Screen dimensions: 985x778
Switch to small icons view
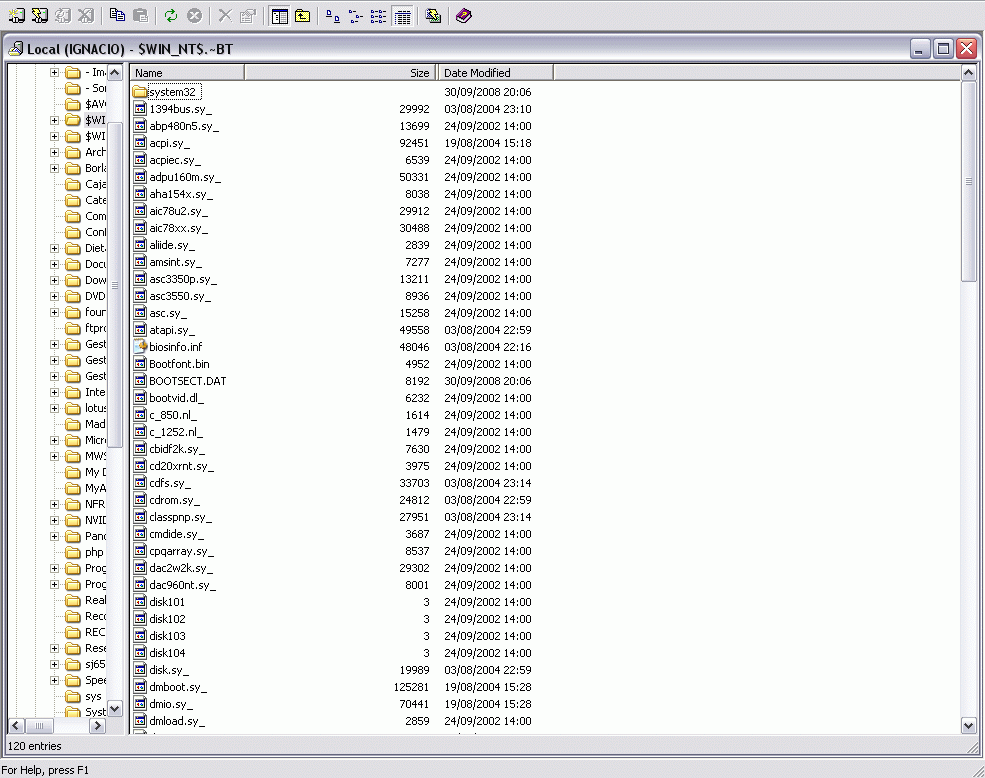tap(356, 16)
